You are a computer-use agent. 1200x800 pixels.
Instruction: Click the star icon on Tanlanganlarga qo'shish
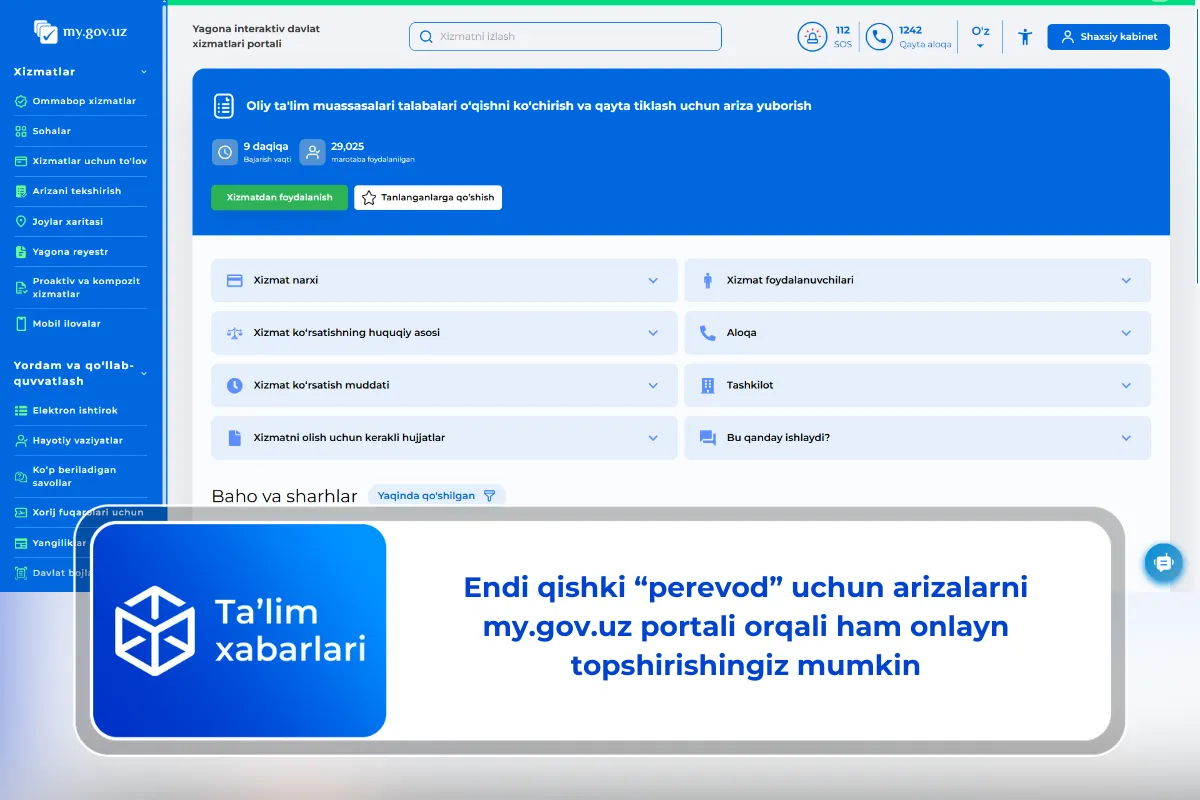[368, 197]
